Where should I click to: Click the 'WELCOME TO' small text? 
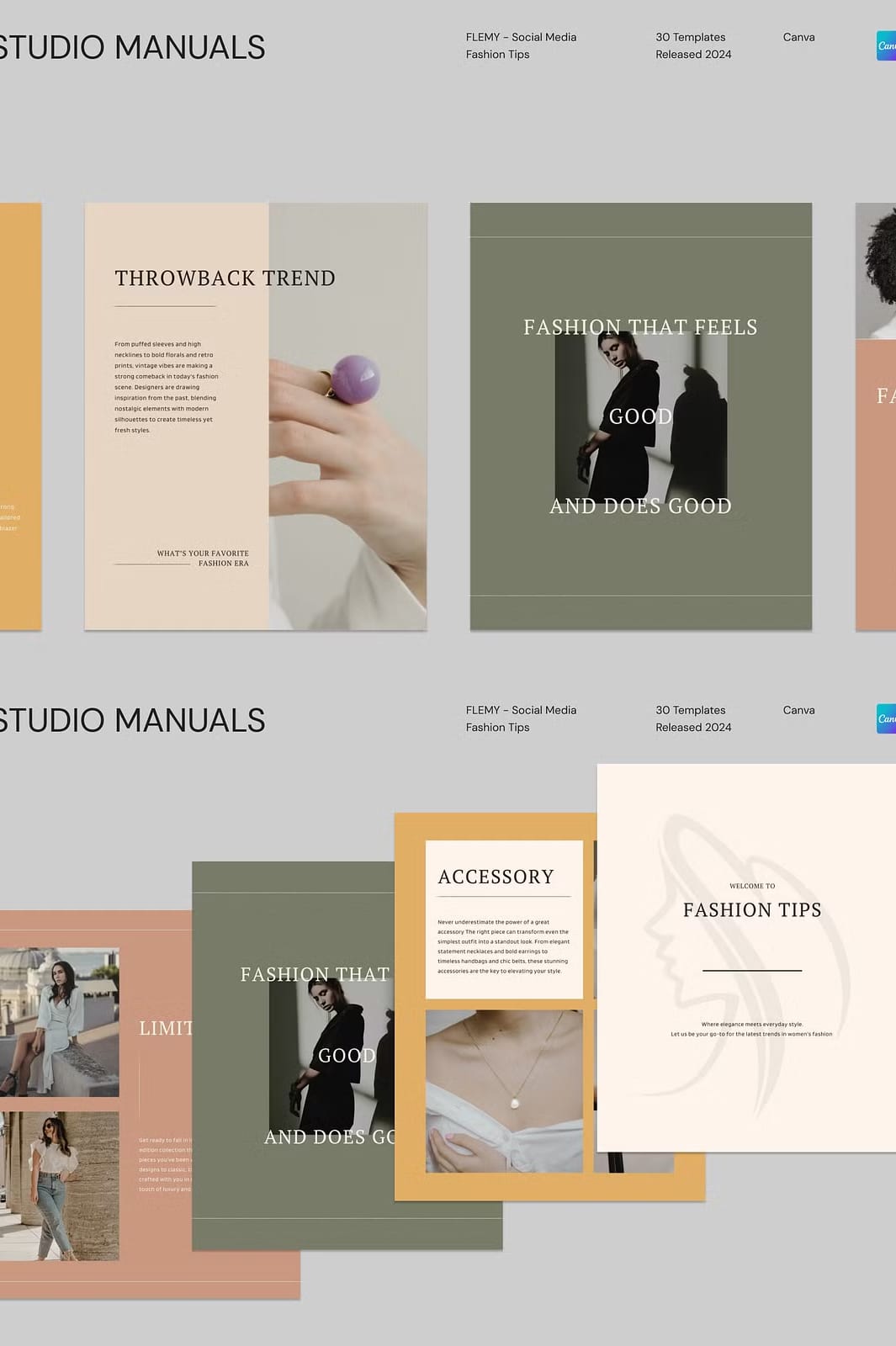tap(752, 886)
